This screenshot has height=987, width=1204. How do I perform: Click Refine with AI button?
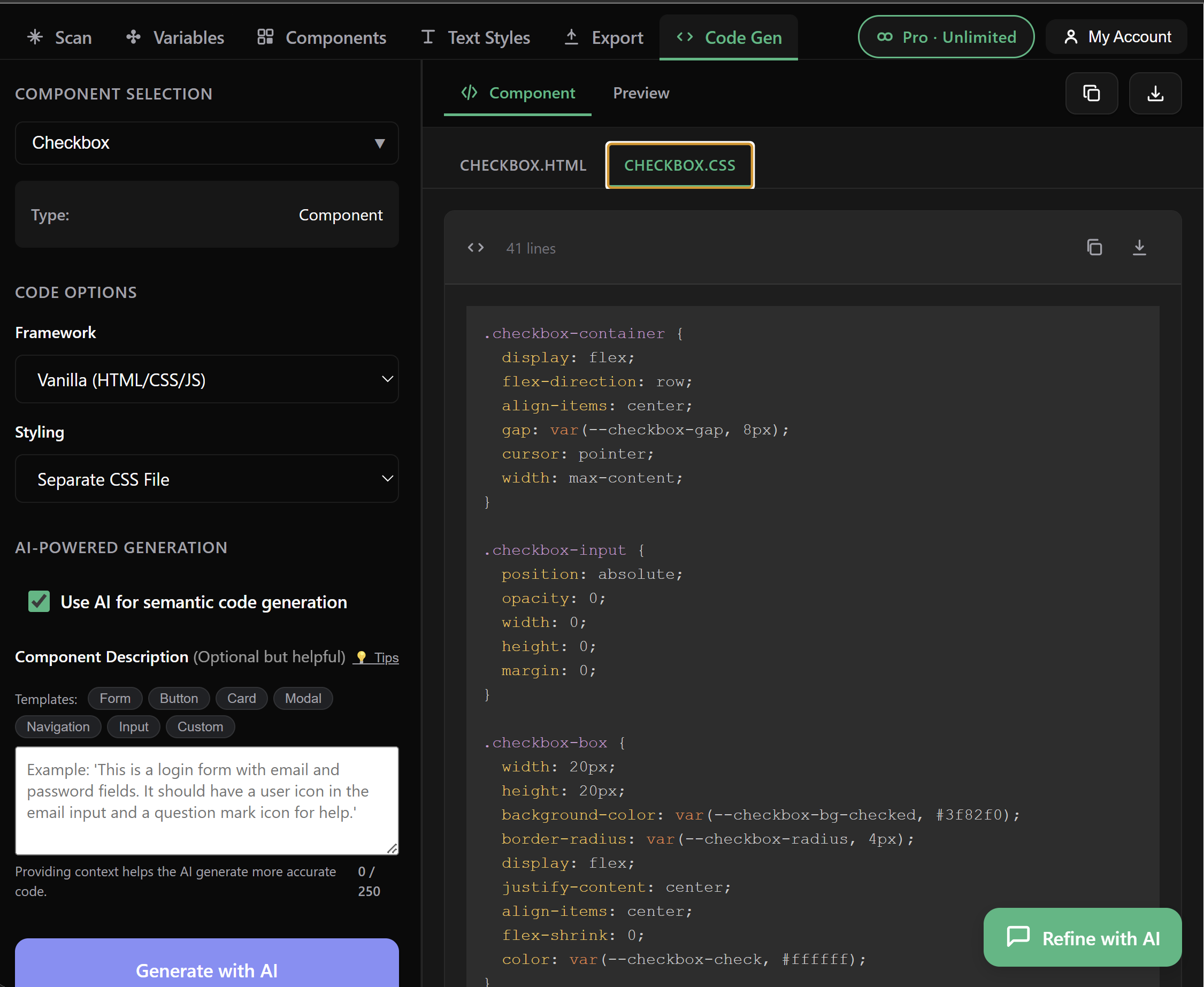pyautogui.click(x=1083, y=938)
